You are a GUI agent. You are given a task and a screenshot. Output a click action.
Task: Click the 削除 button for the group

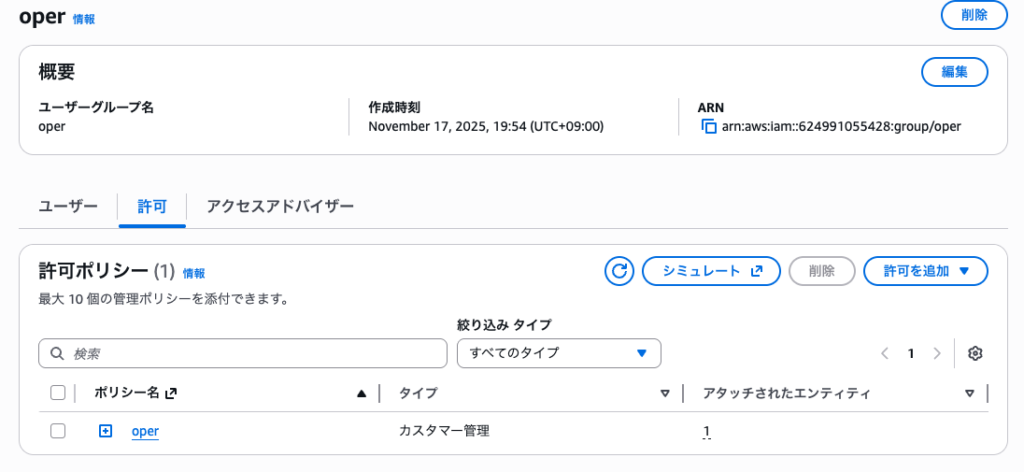(x=974, y=15)
